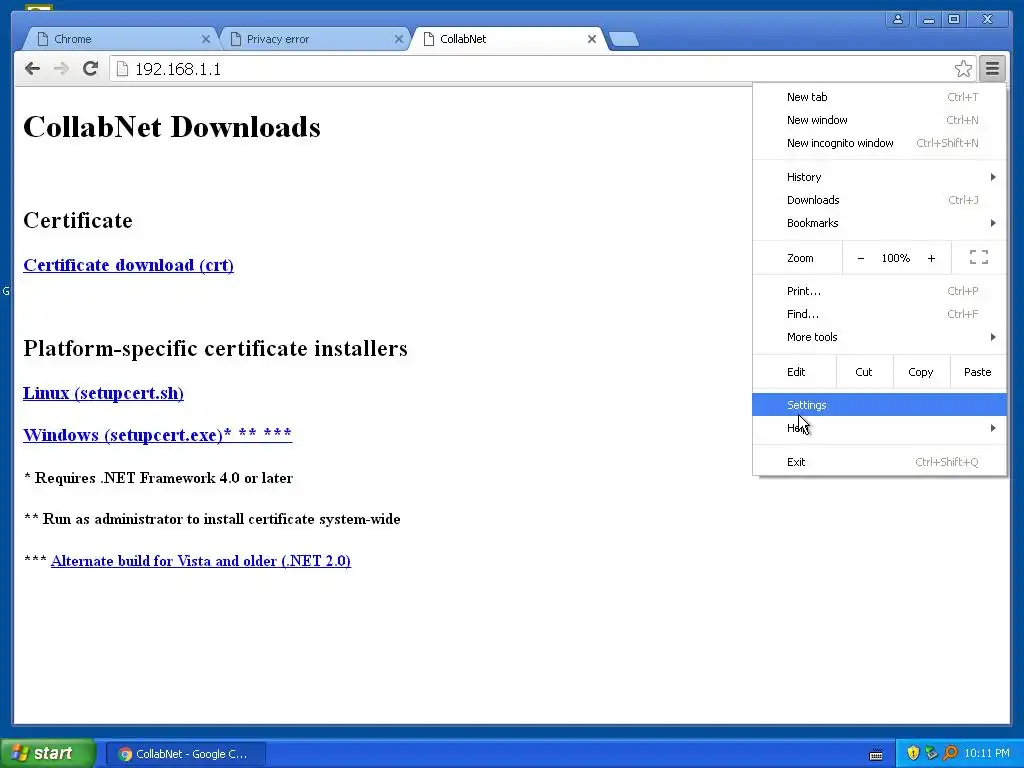Close the Chrome tab
This screenshot has height=768, width=1024.
point(206,39)
